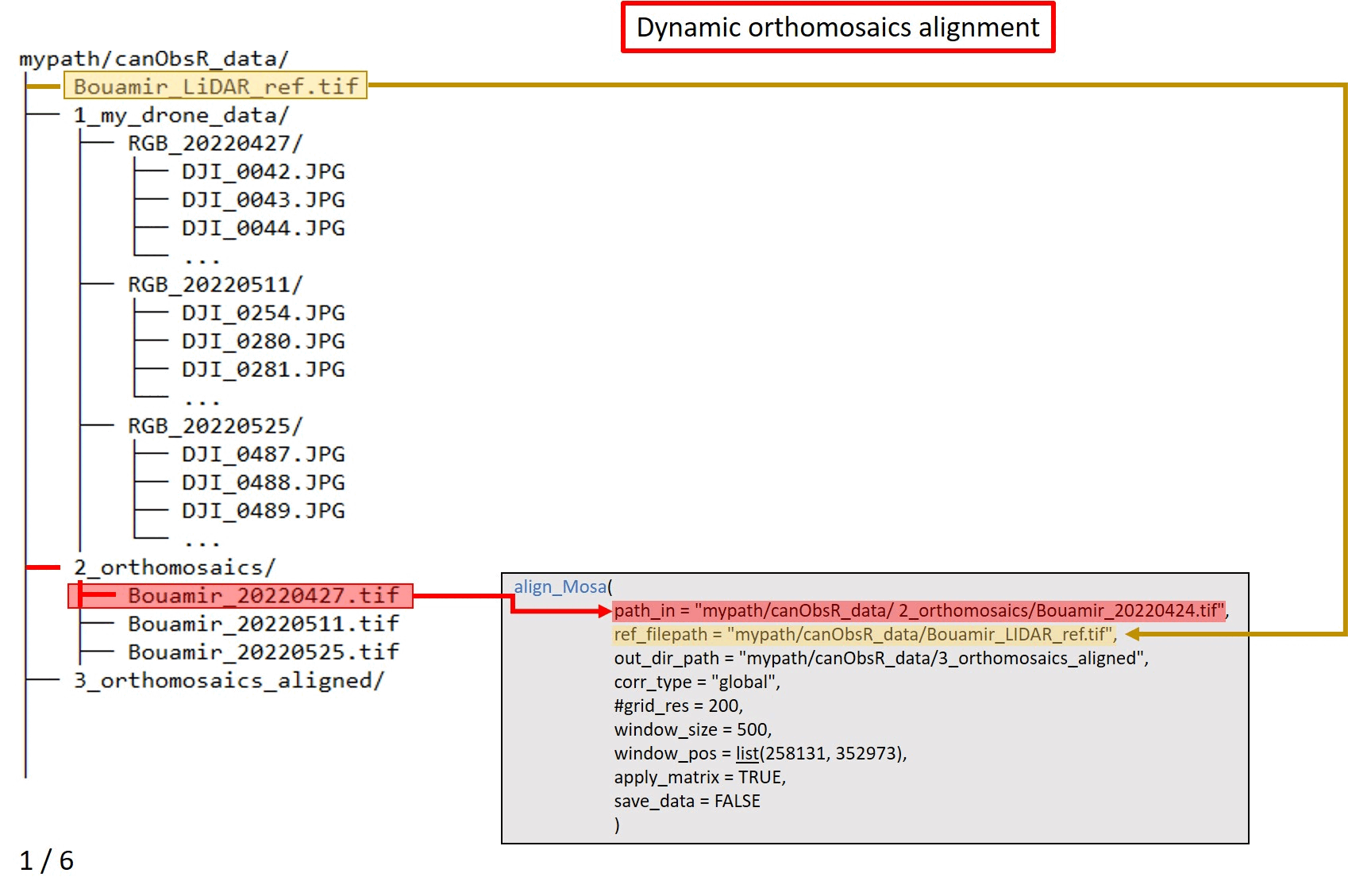Image resolution: width=1348 pixels, height=896 pixels.
Task: Click the out_dir_path argument line
Action: 881,658
